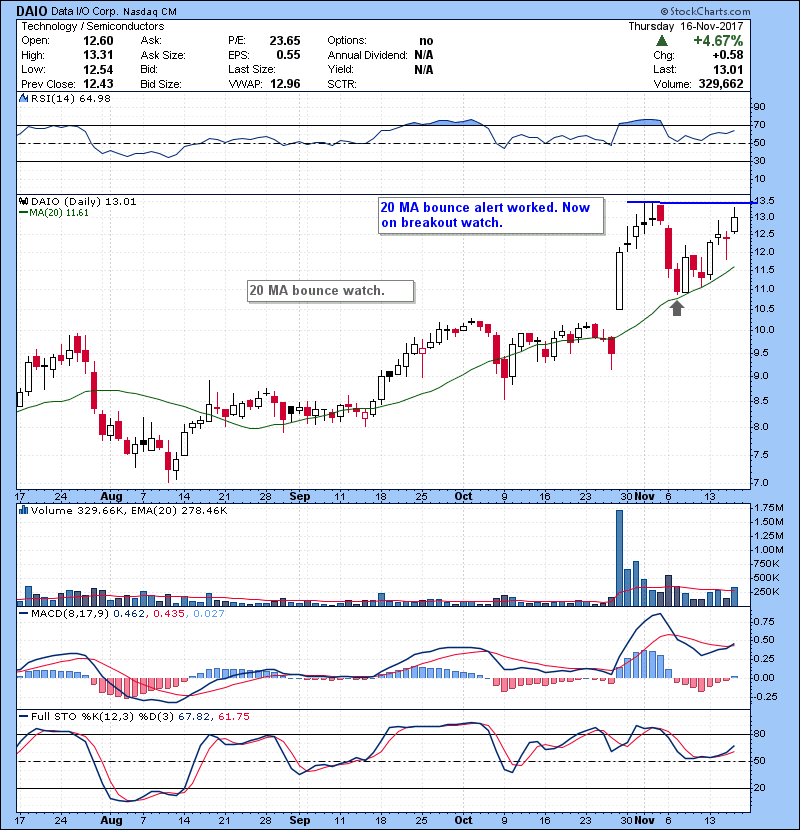Click the 'Technology / Semiconductors' sector text
The image size is (800, 830).
[93, 26]
